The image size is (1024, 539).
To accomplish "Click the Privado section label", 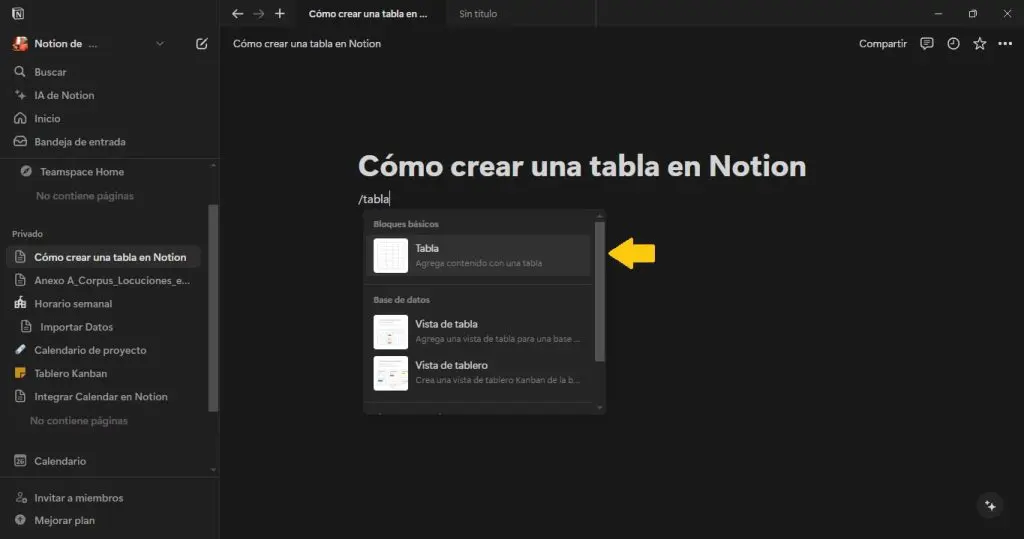I will [27, 233].
